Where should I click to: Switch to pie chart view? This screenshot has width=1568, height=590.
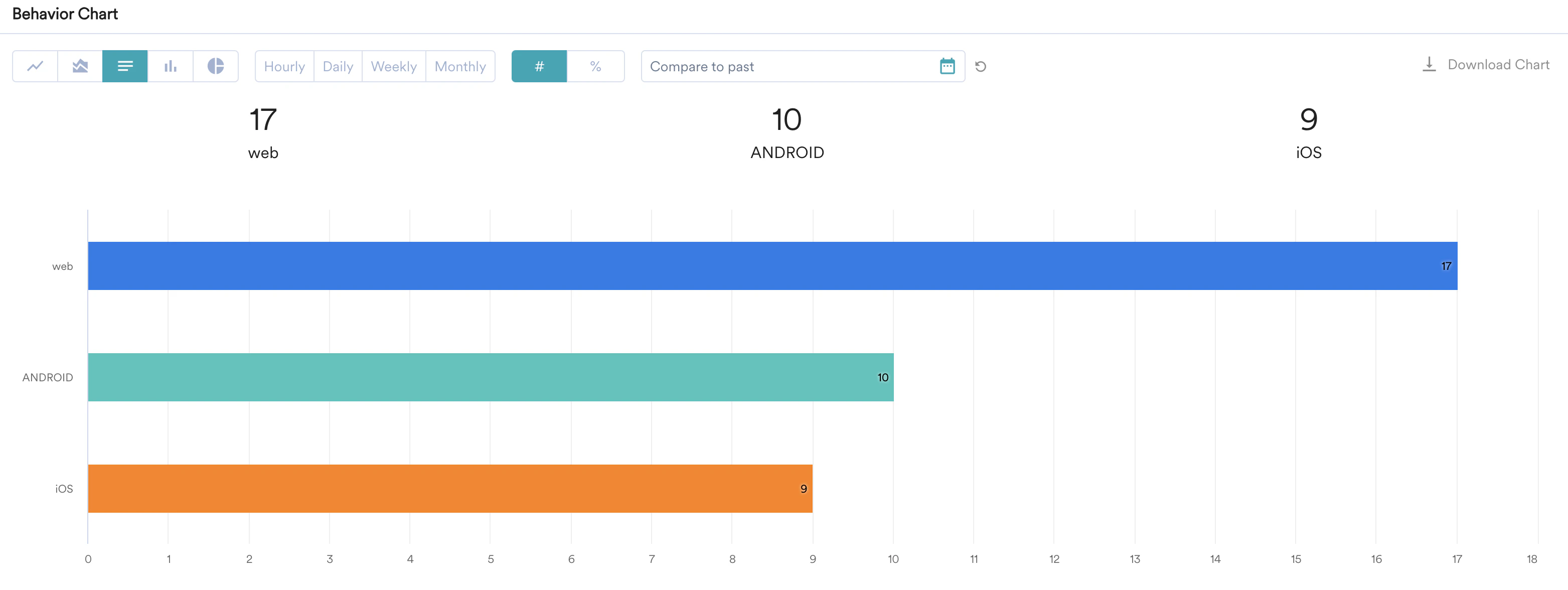pyautogui.click(x=216, y=66)
